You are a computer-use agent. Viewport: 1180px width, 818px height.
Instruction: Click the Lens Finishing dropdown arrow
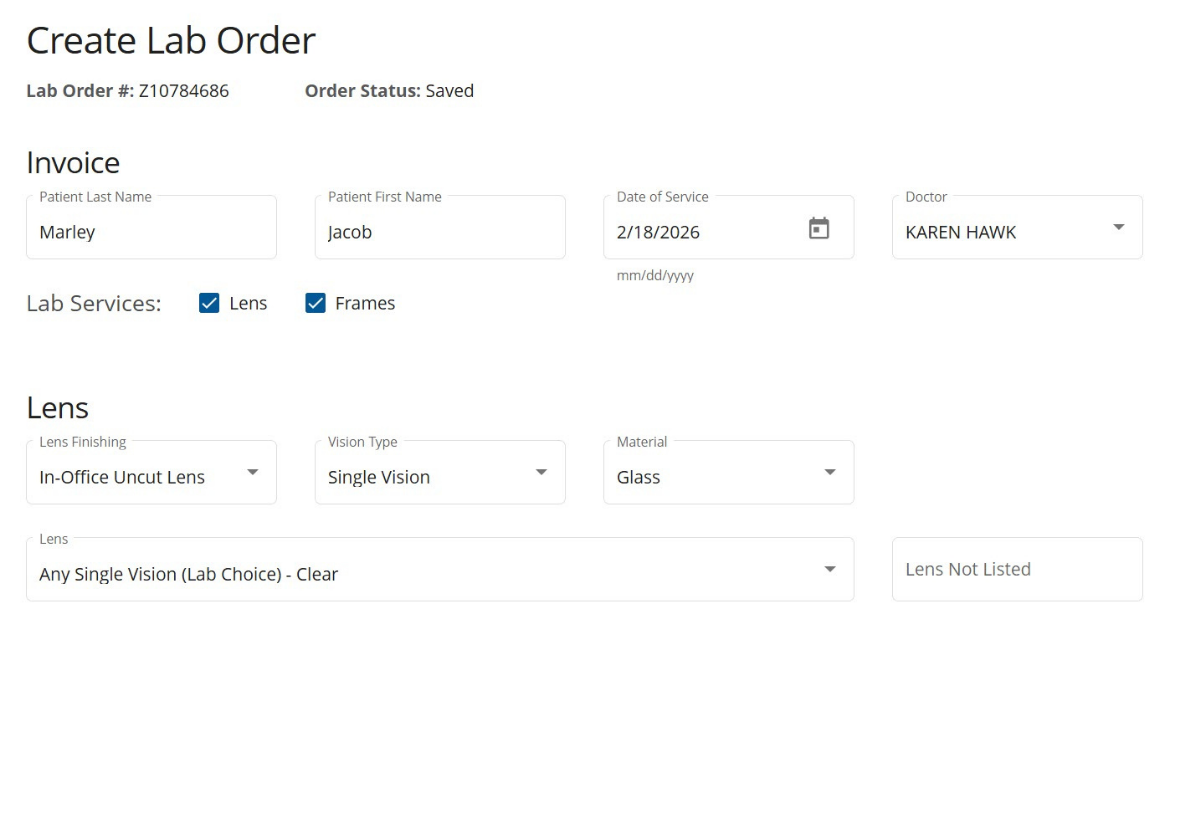[x=252, y=472]
